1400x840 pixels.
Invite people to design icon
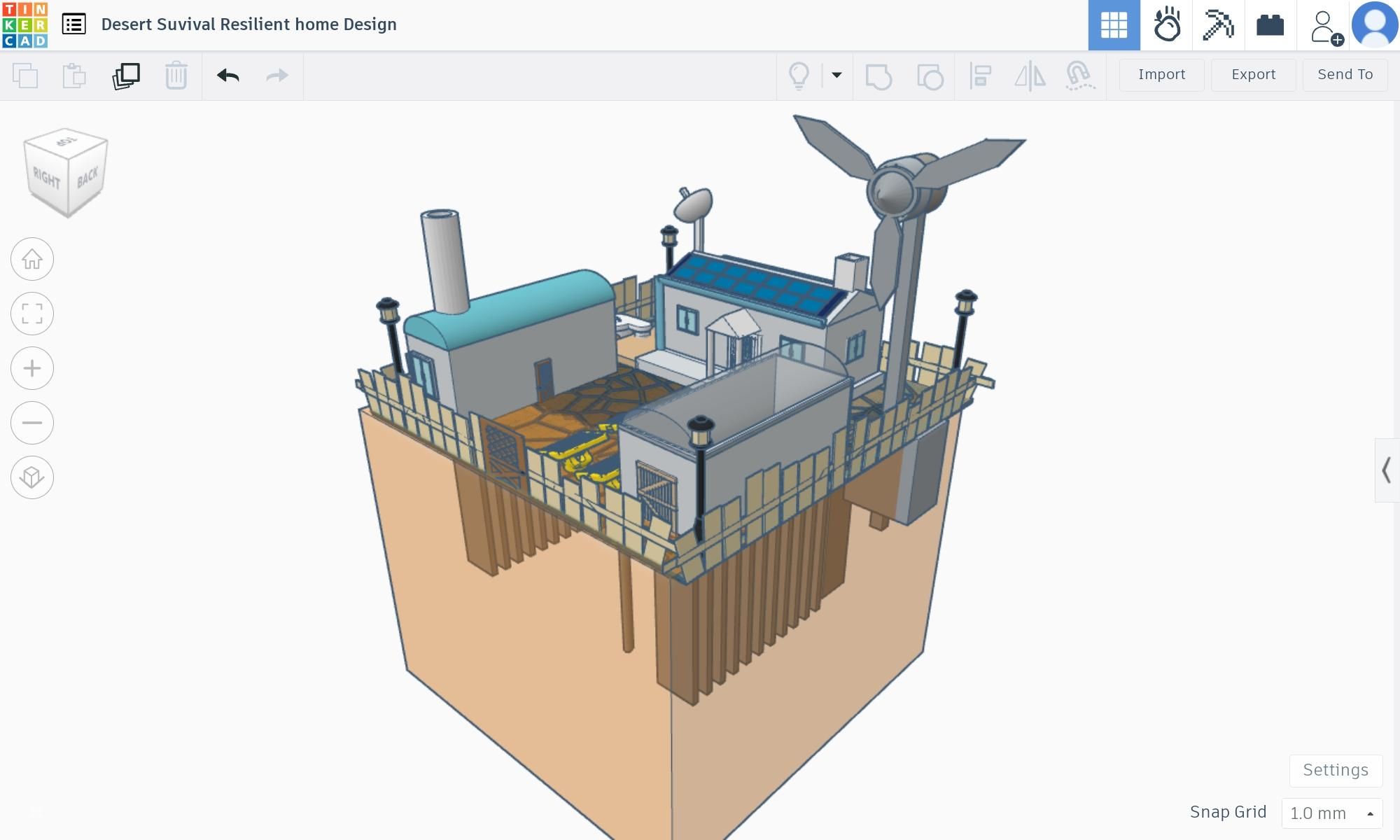click(x=1324, y=27)
